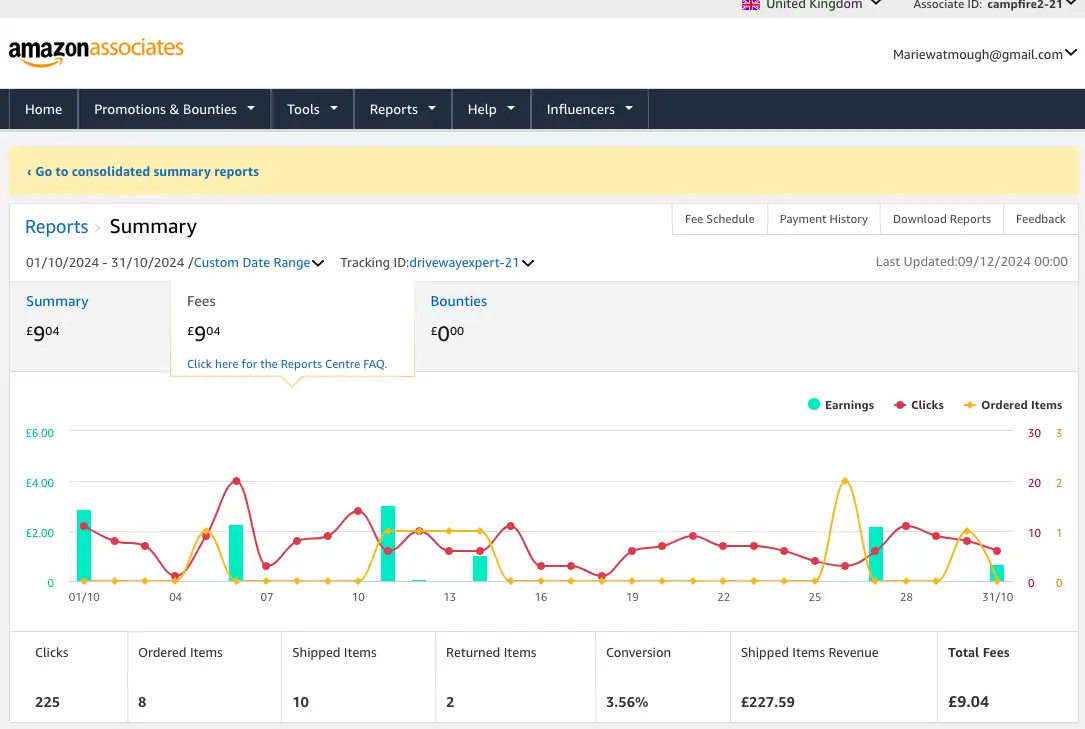Click the Returned Items value 2

click(x=450, y=702)
